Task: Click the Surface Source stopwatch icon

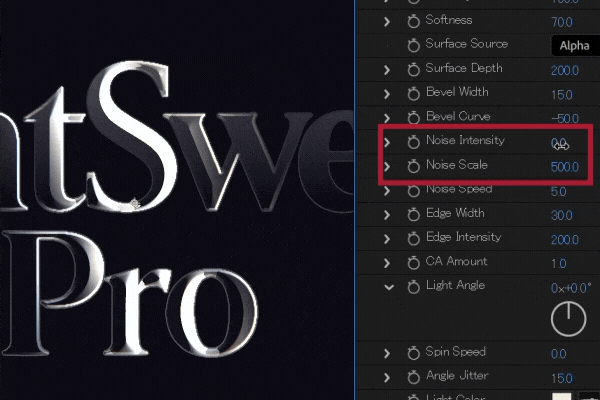Action: click(x=413, y=44)
